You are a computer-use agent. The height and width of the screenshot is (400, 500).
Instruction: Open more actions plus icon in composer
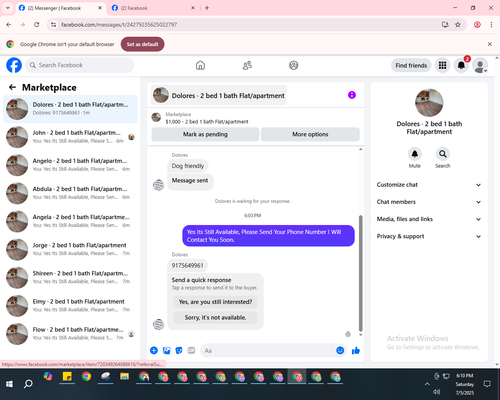154,350
